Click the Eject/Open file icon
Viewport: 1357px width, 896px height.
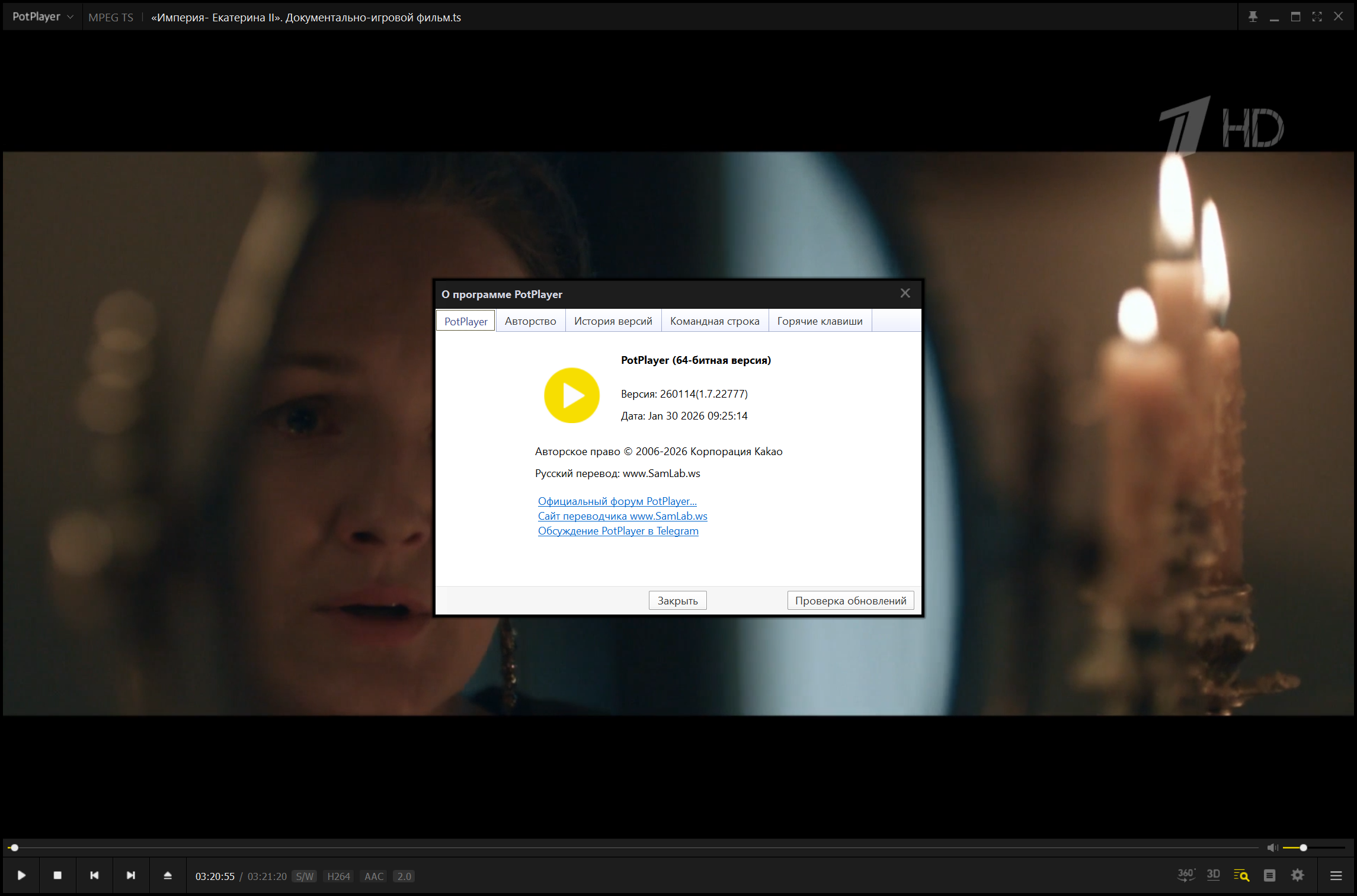(x=168, y=875)
